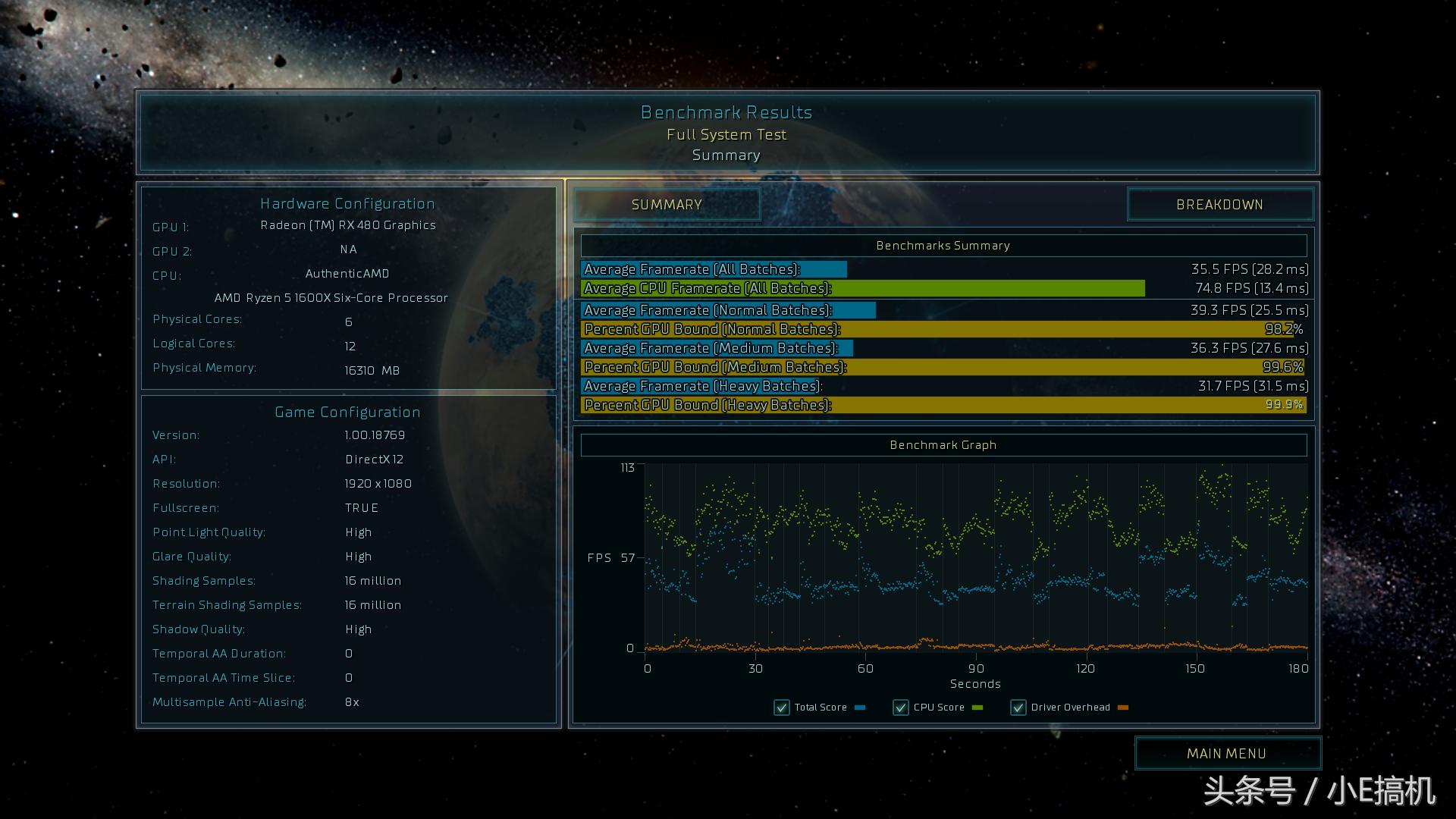
Task: Click the orange Driver Overhead legend swatch
Action: coord(1123,708)
